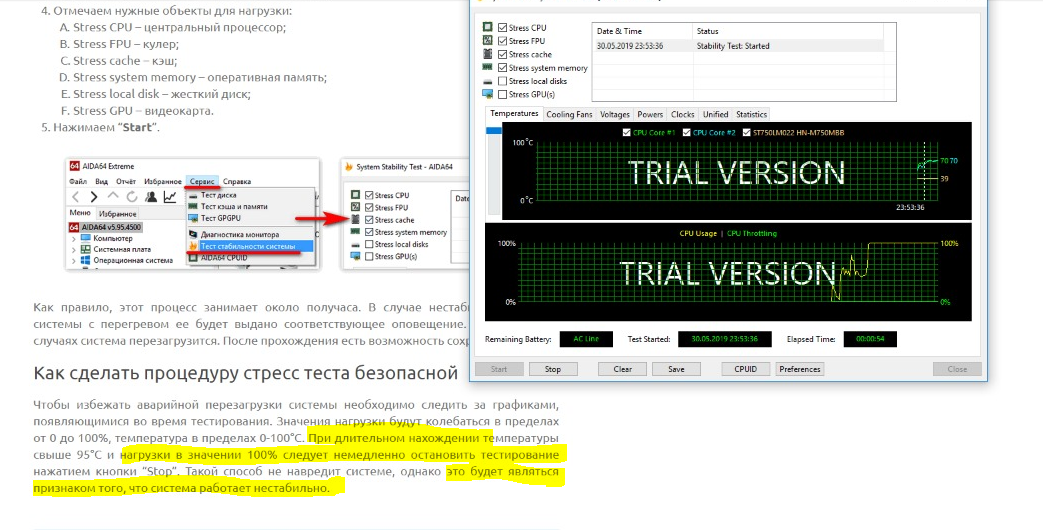
Task: Toggle the CPU Core #1 graph checkbox
Action: click(x=626, y=132)
